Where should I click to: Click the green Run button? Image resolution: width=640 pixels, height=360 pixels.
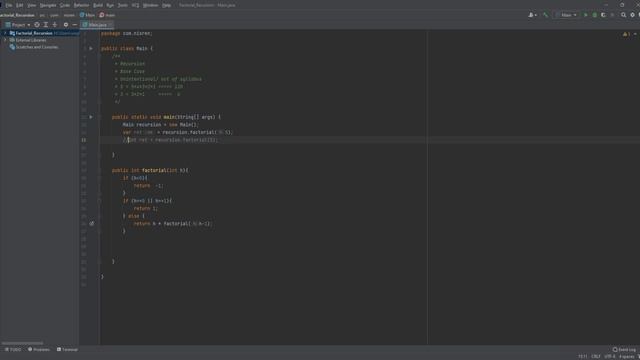586,15
